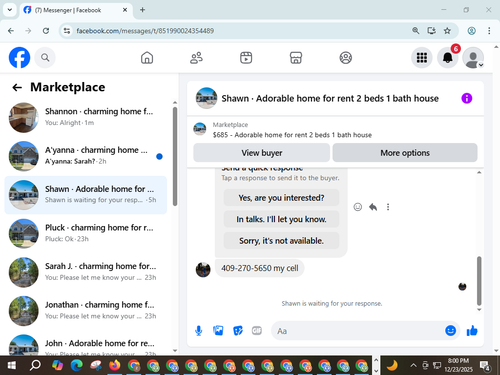
Task: Open Facebook search magnifier
Action: pos(45,58)
